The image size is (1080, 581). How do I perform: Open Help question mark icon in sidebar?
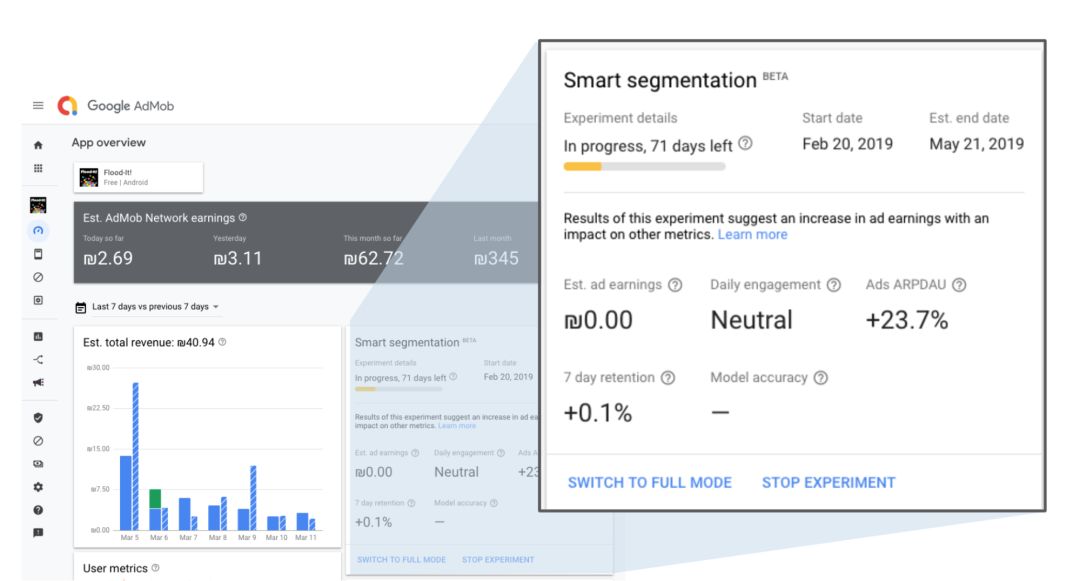click(x=38, y=510)
